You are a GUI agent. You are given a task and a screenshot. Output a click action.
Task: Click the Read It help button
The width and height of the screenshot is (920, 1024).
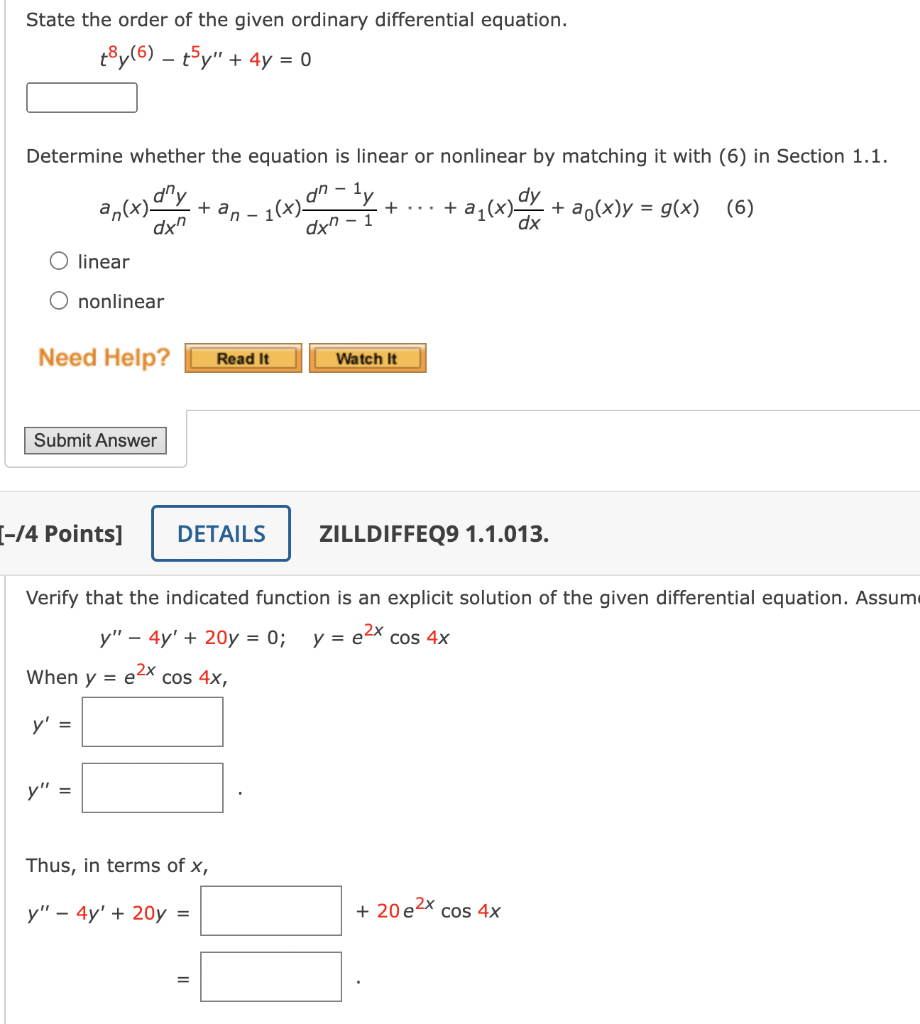pos(242,357)
